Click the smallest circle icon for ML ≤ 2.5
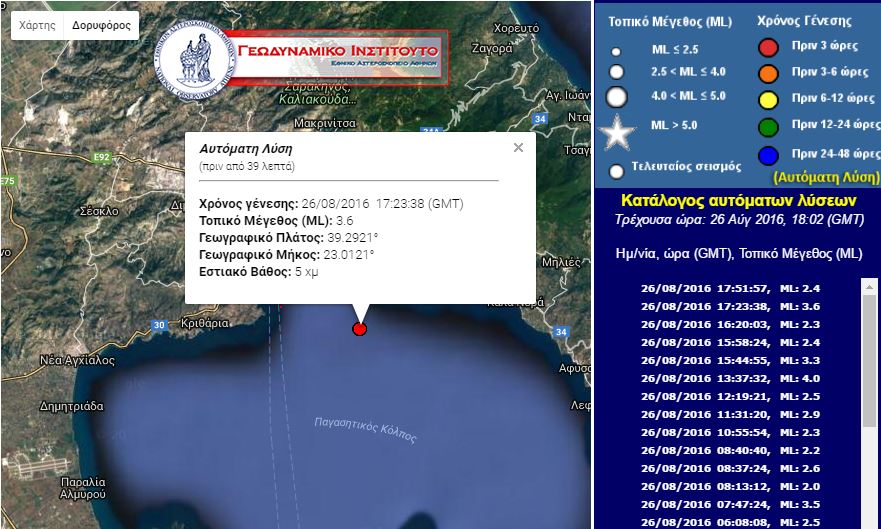The width and height of the screenshot is (881, 529). (616, 51)
